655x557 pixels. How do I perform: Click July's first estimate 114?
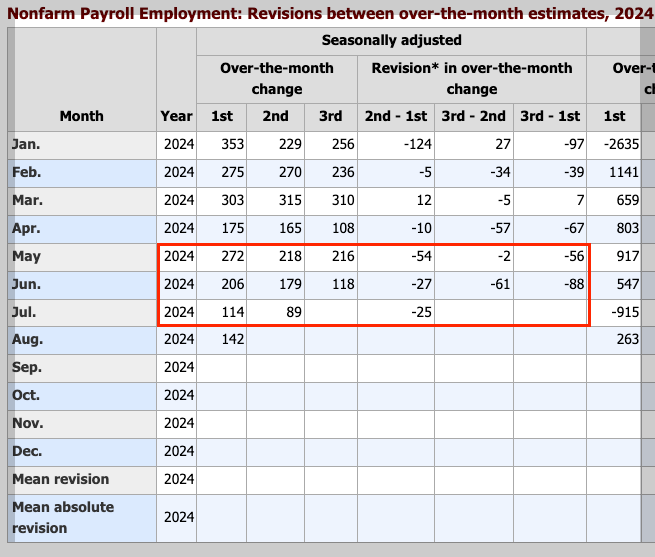click(233, 312)
